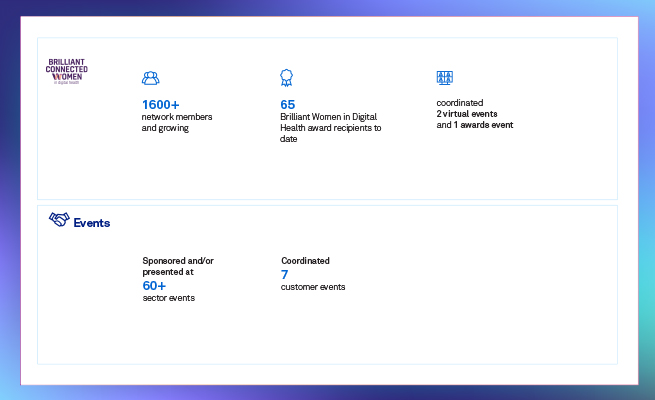Select the 'sector events' label
This screenshot has height=400, width=655.
click(168, 298)
